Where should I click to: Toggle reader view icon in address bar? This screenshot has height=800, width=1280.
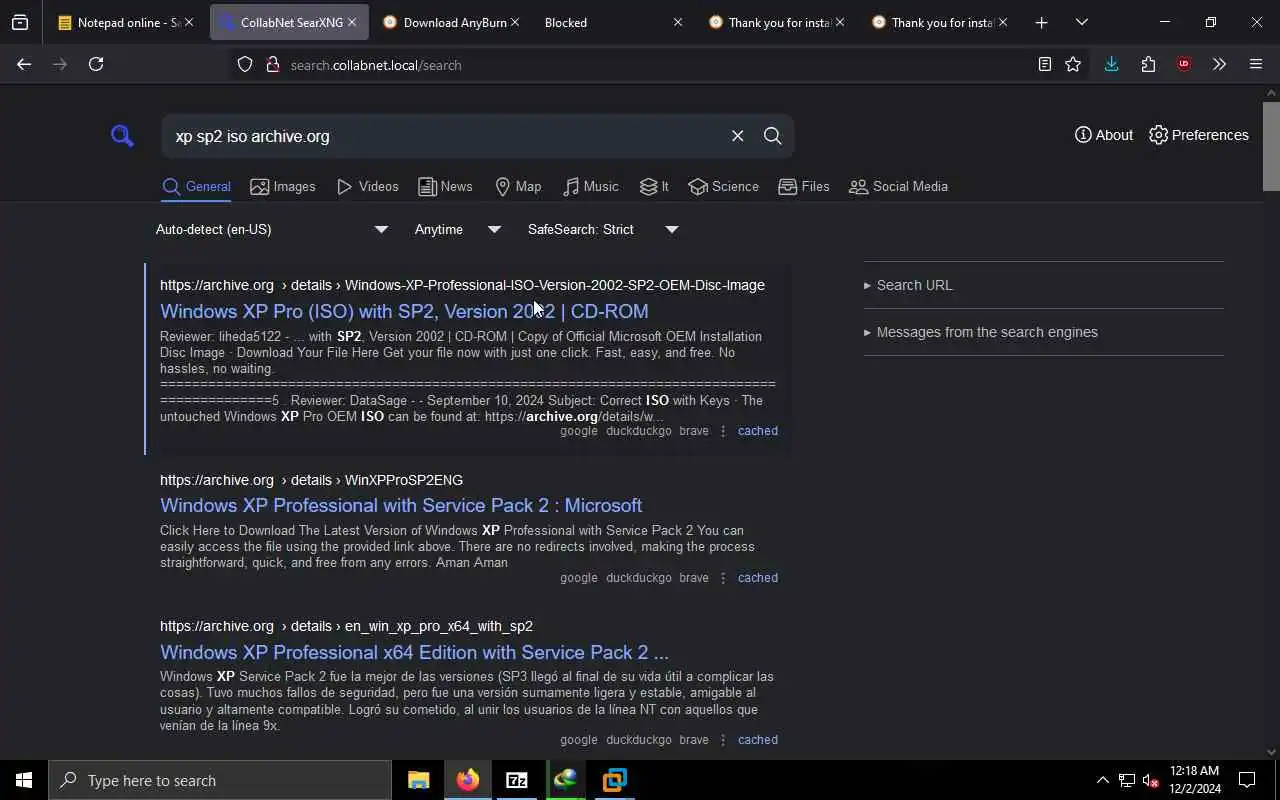[1044, 64]
